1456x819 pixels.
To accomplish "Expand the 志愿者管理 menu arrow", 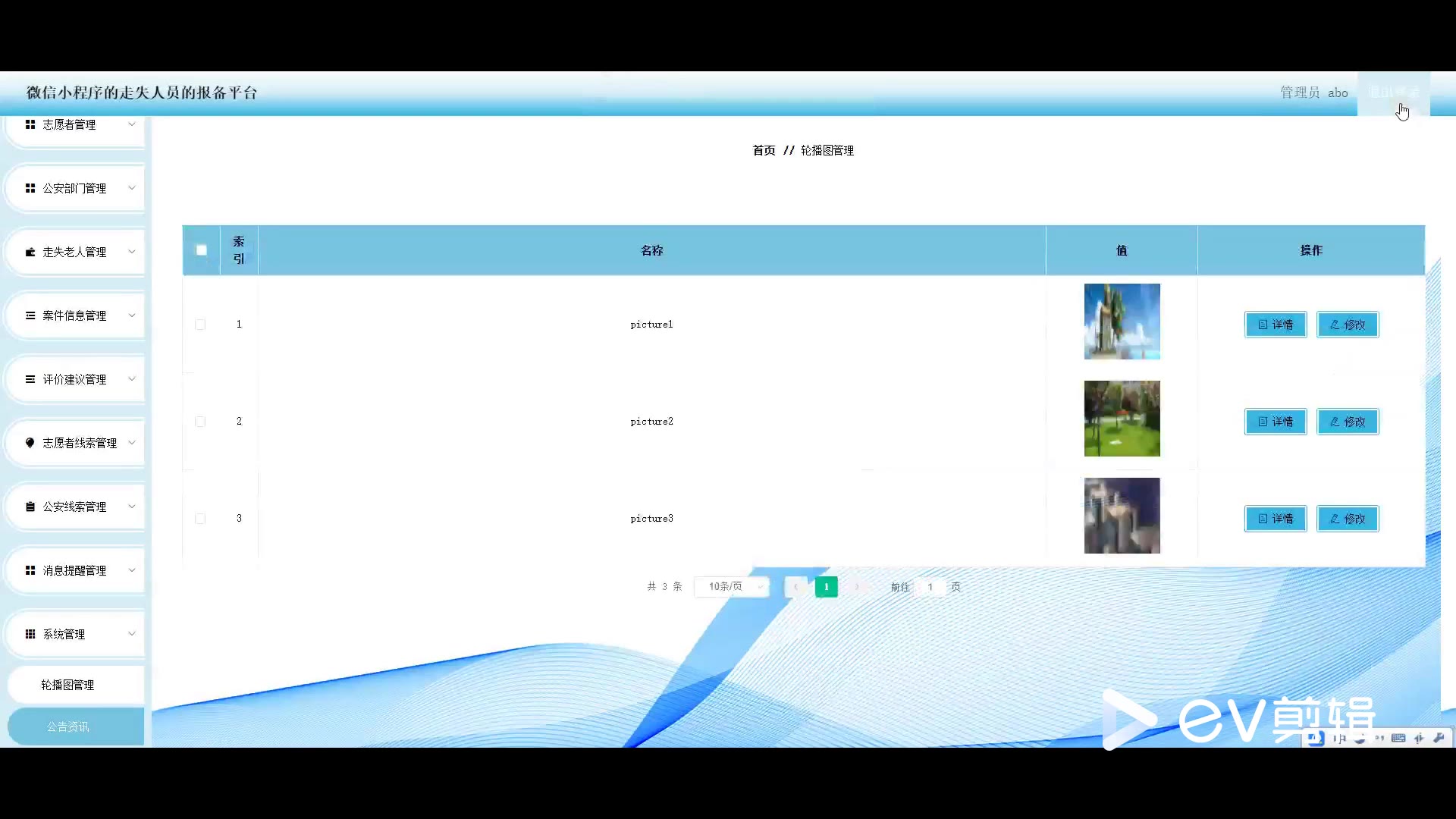I will pos(132,124).
